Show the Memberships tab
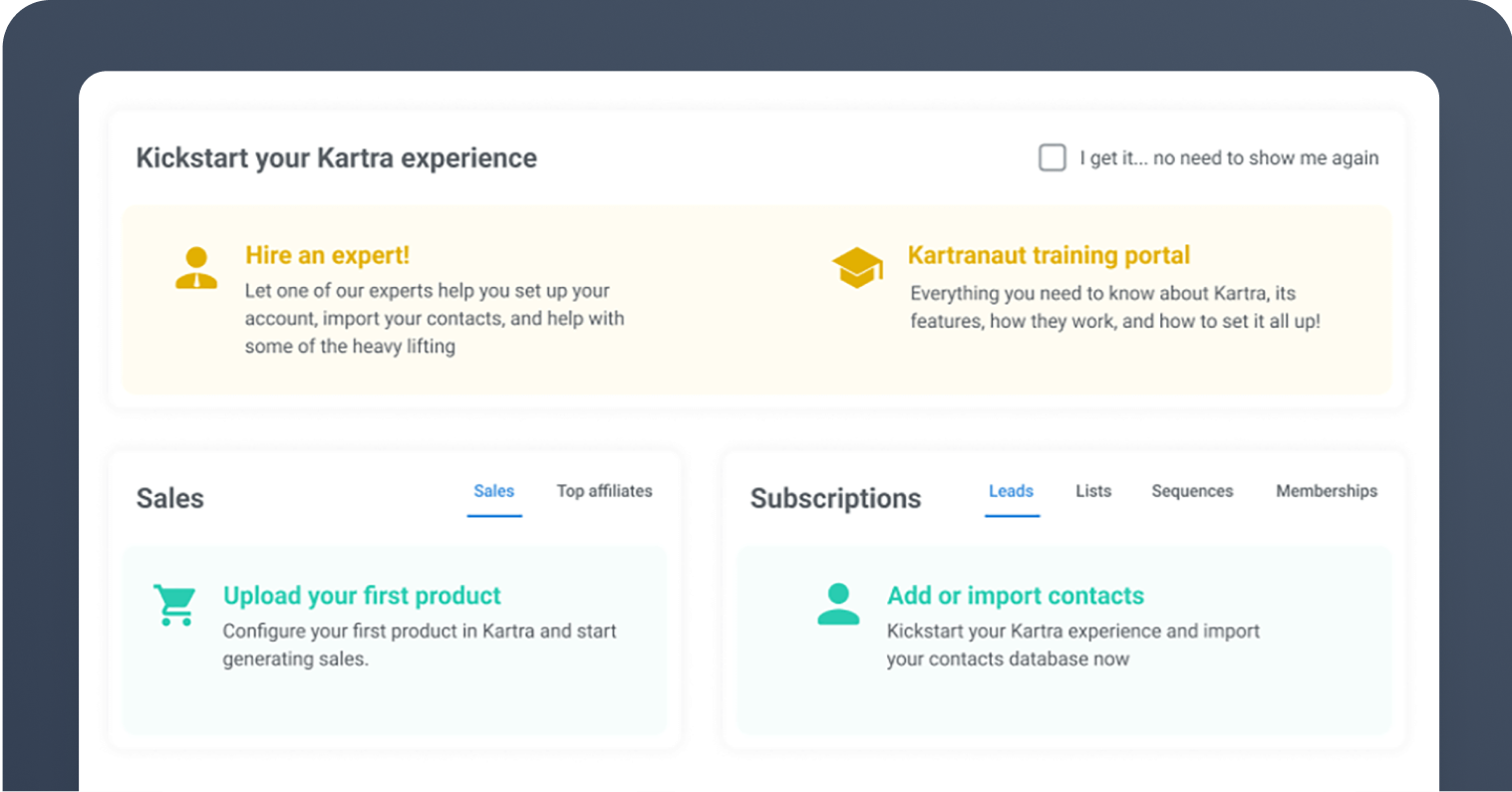 coord(1327,491)
